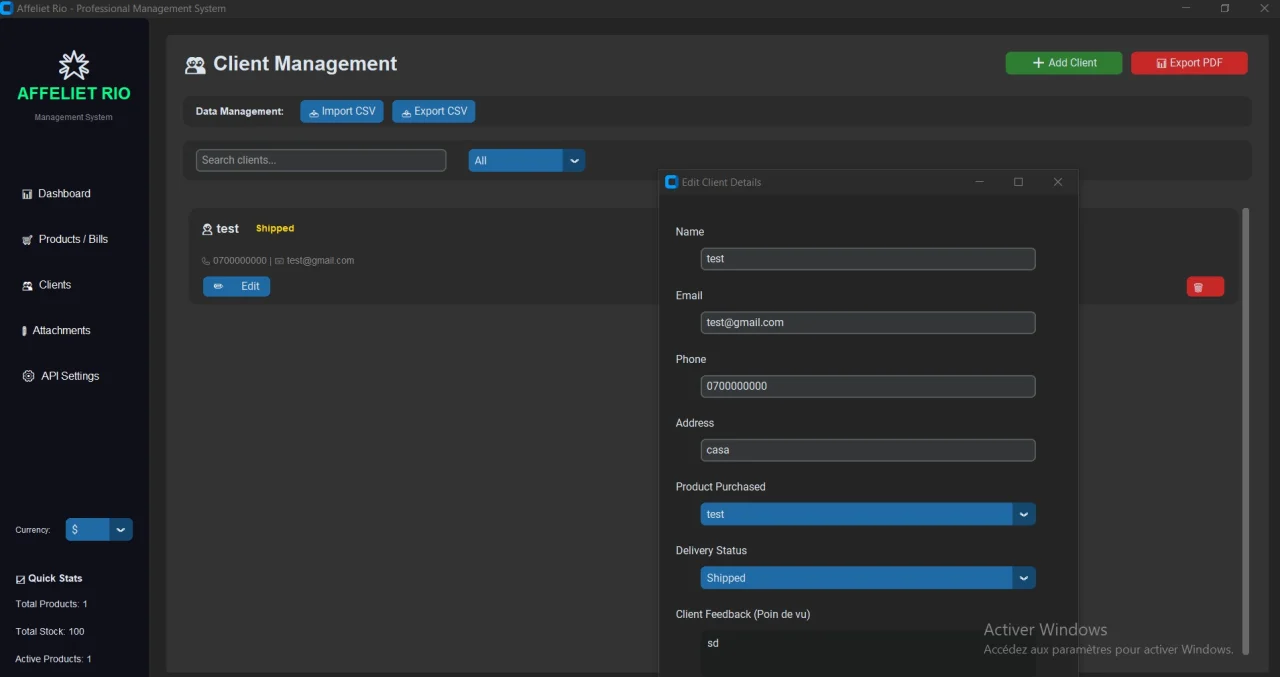Click the Address field containing casa

pyautogui.click(x=868, y=451)
